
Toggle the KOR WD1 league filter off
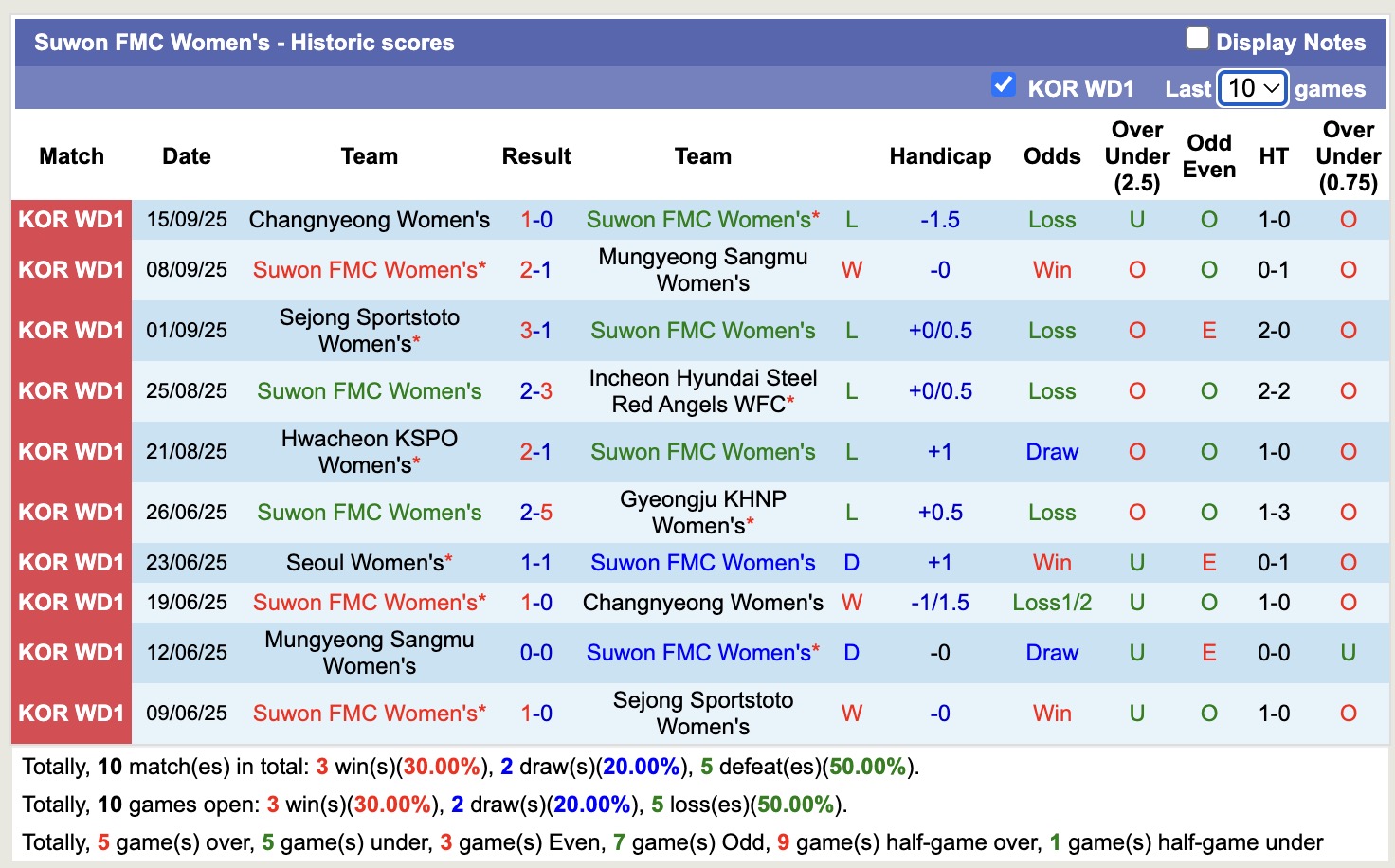click(1004, 84)
